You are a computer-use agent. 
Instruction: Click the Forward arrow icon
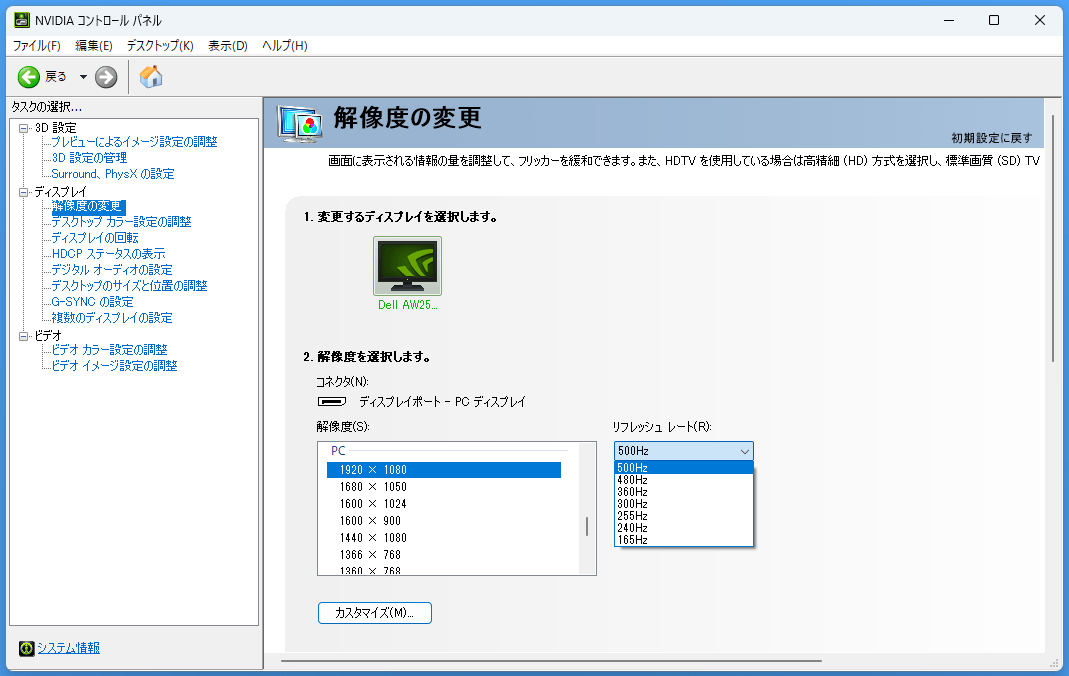click(x=106, y=77)
